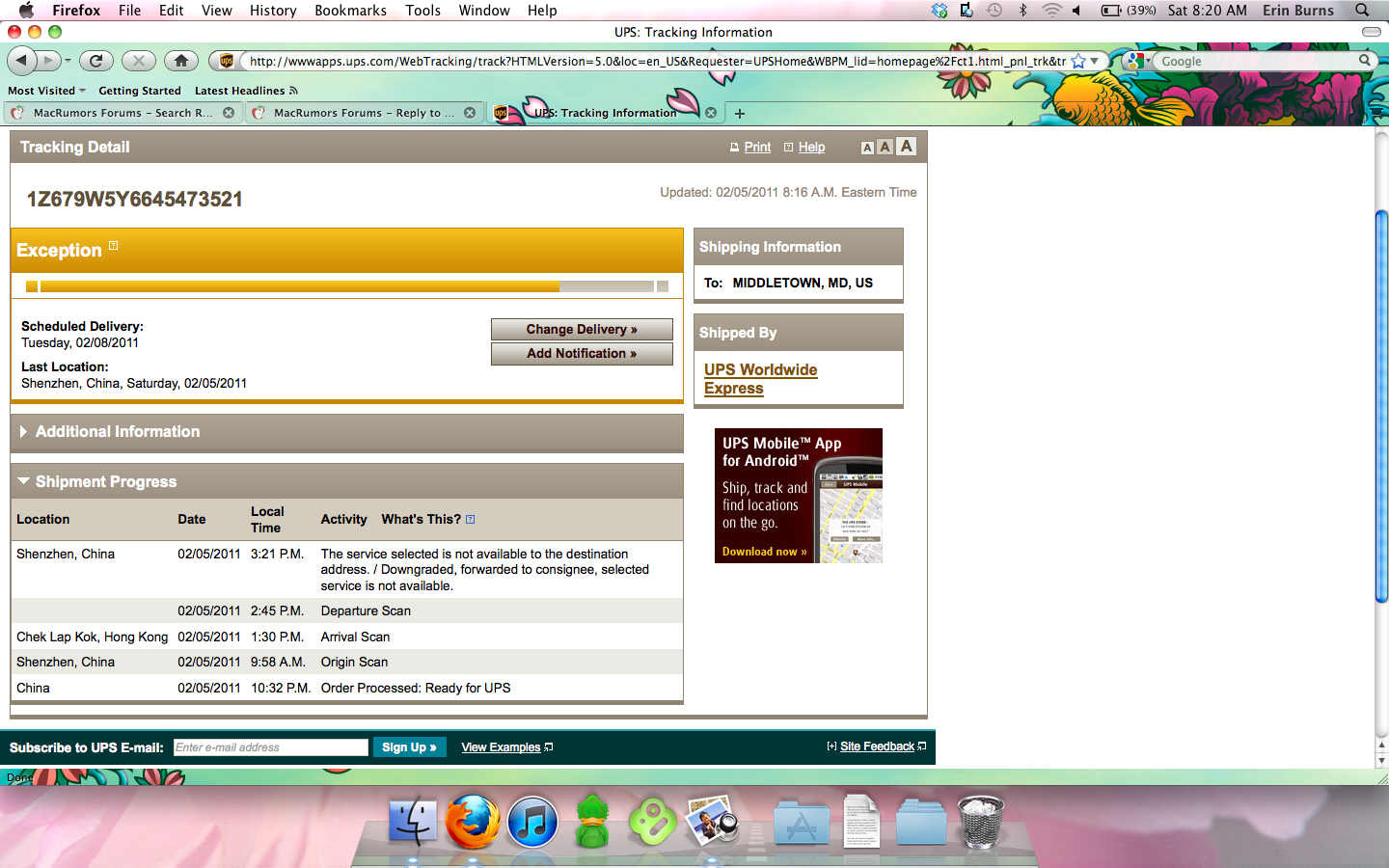The image size is (1389, 868).
Task: Click the scrollbar down arrow
Action: [1381, 761]
